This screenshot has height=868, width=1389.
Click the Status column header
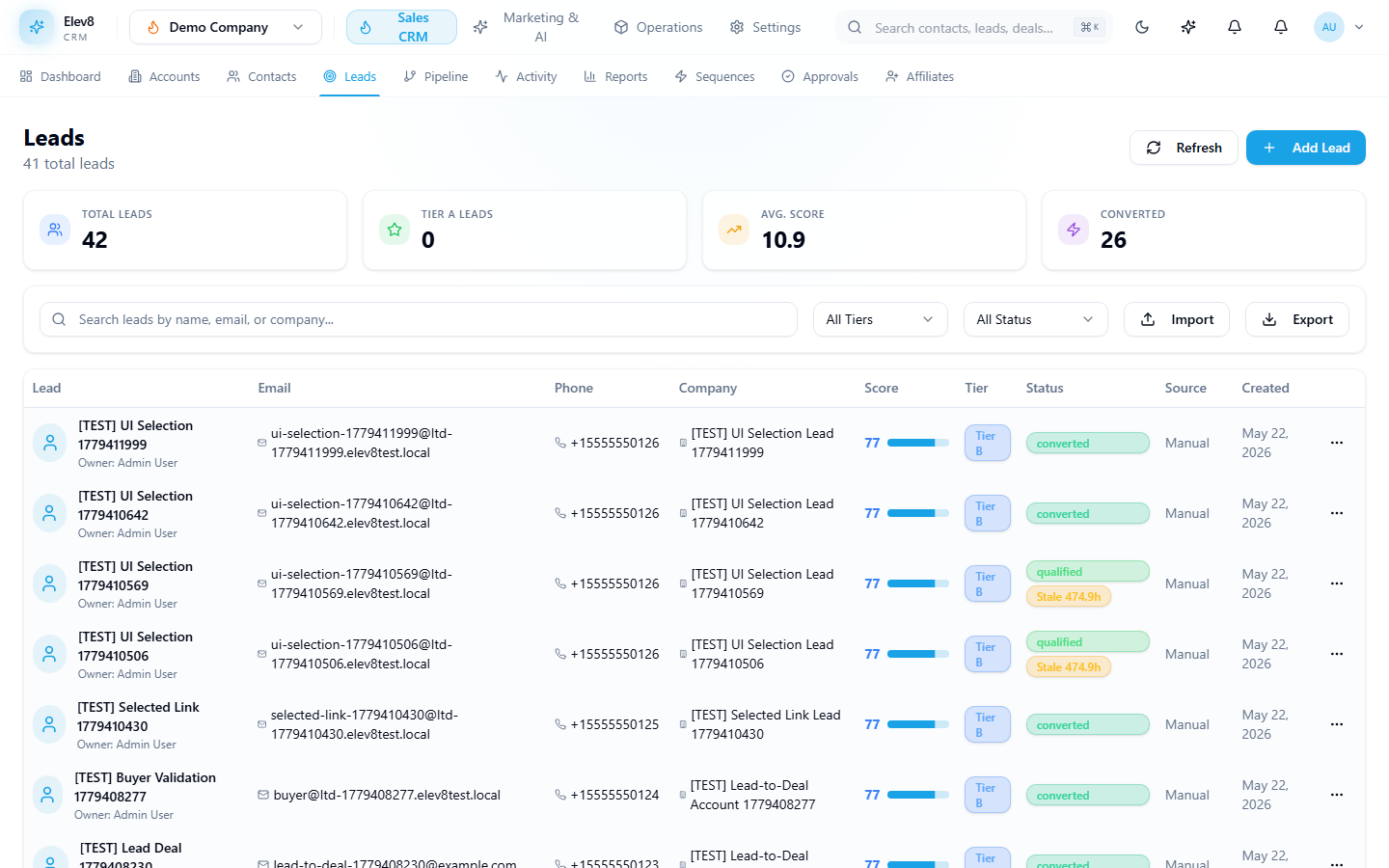(1045, 388)
